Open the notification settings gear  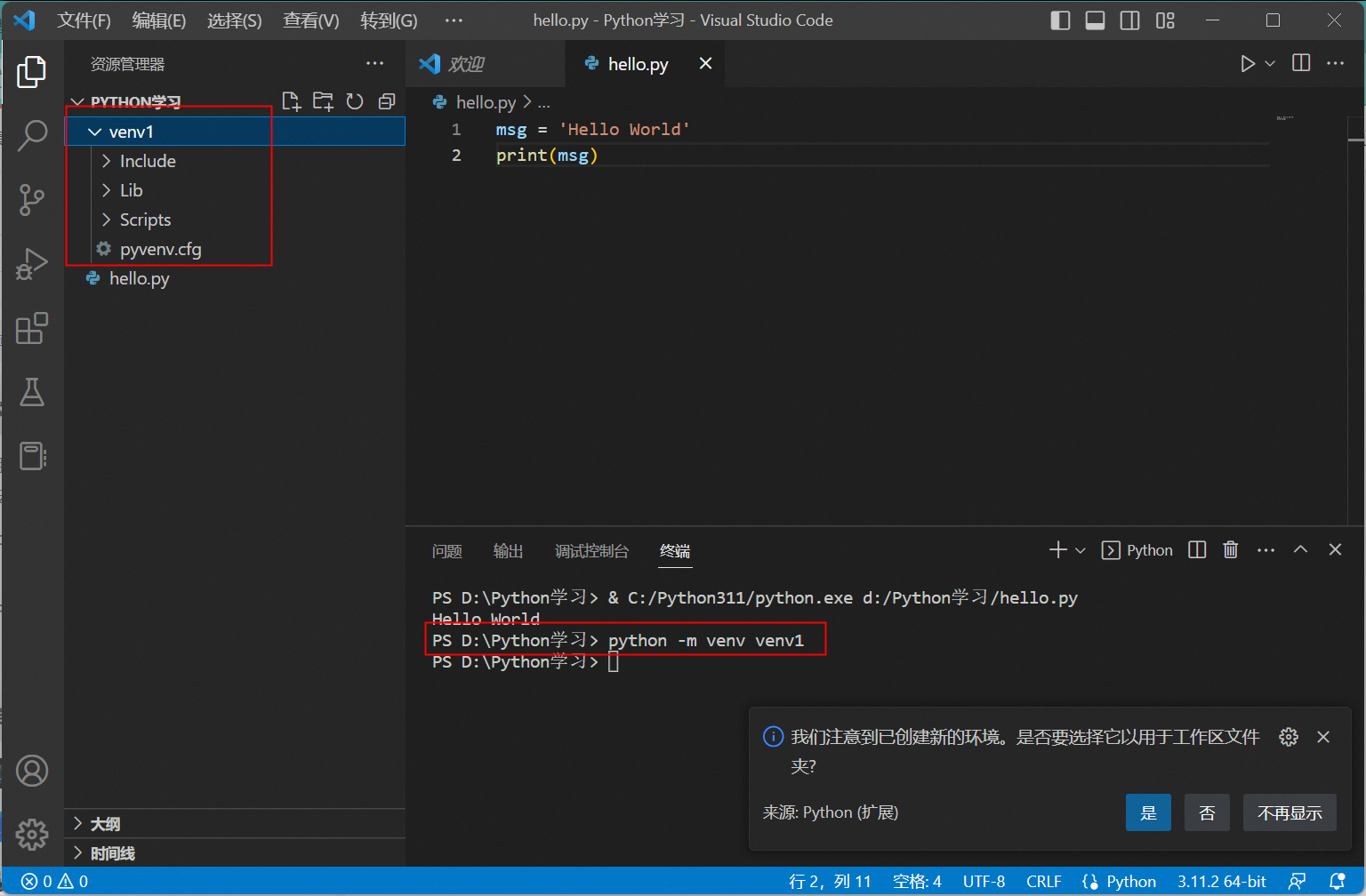(x=1289, y=737)
